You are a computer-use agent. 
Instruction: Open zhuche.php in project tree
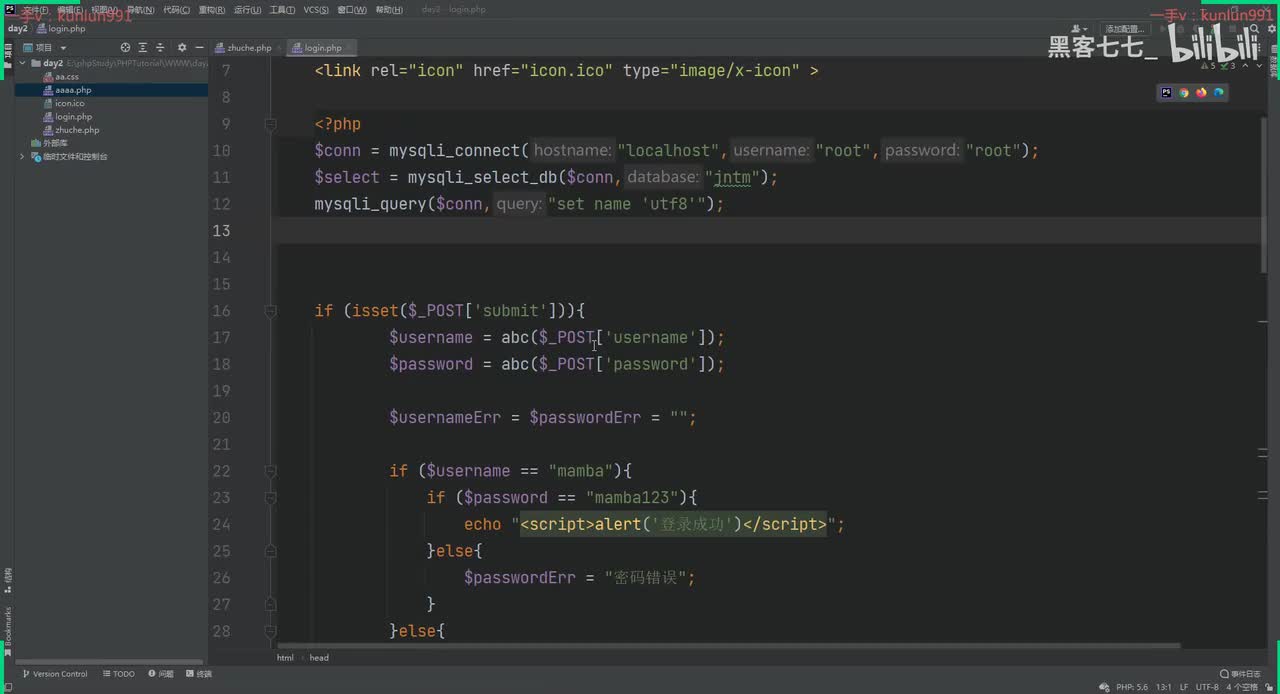[76, 130]
